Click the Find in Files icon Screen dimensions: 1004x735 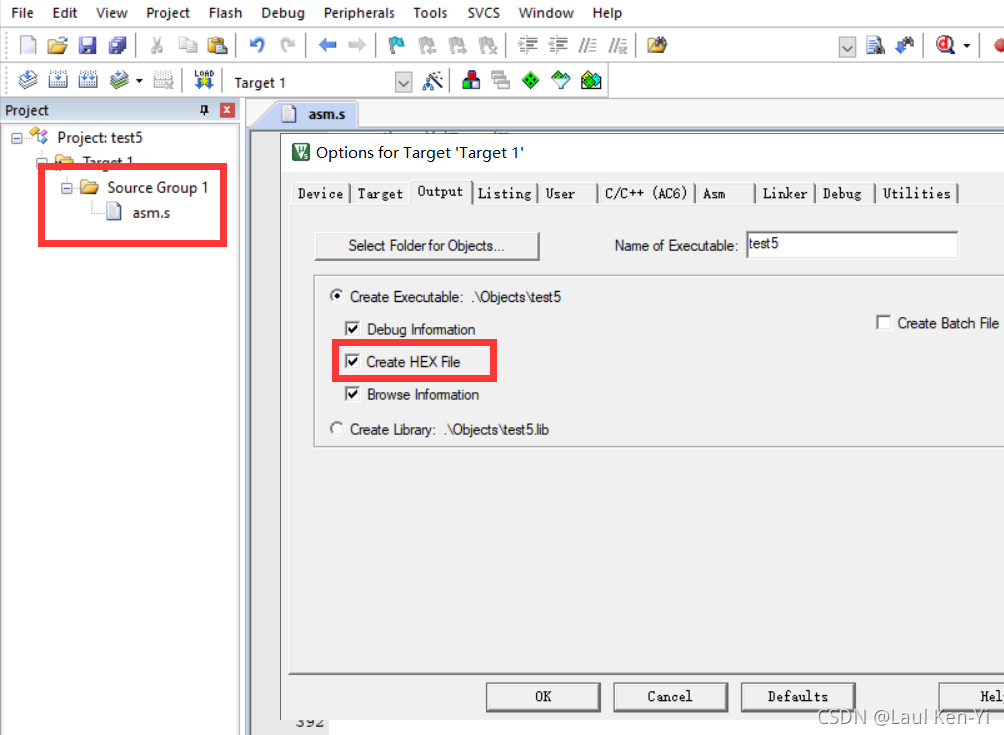876,45
